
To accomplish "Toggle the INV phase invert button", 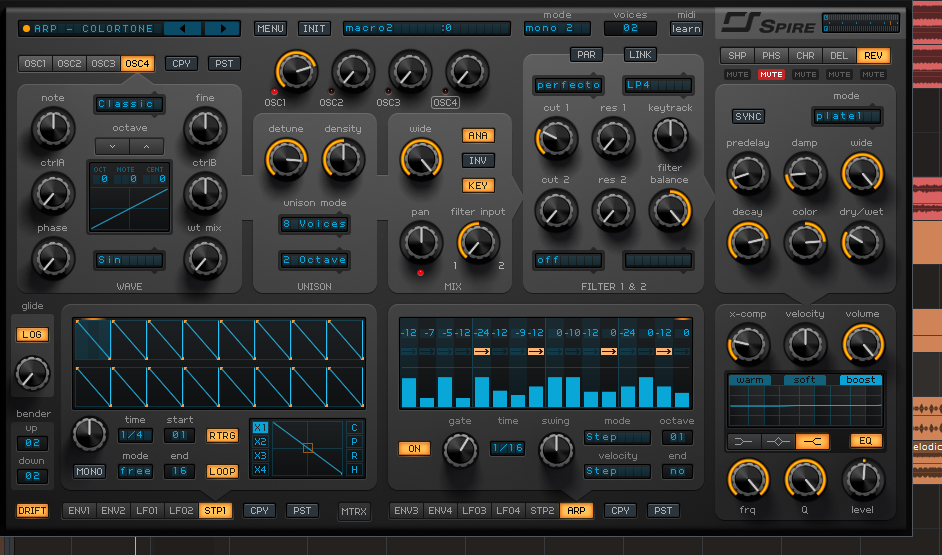I will pyautogui.click(x=478, y=160).
